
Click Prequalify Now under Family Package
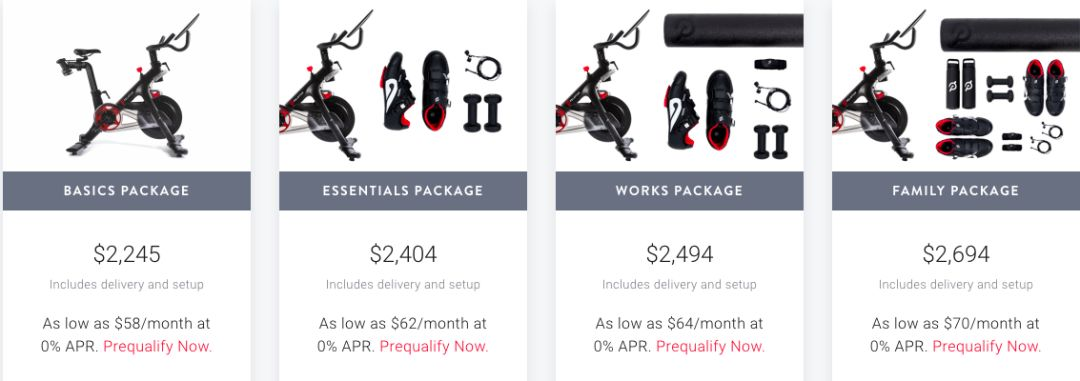coord(987,346)
